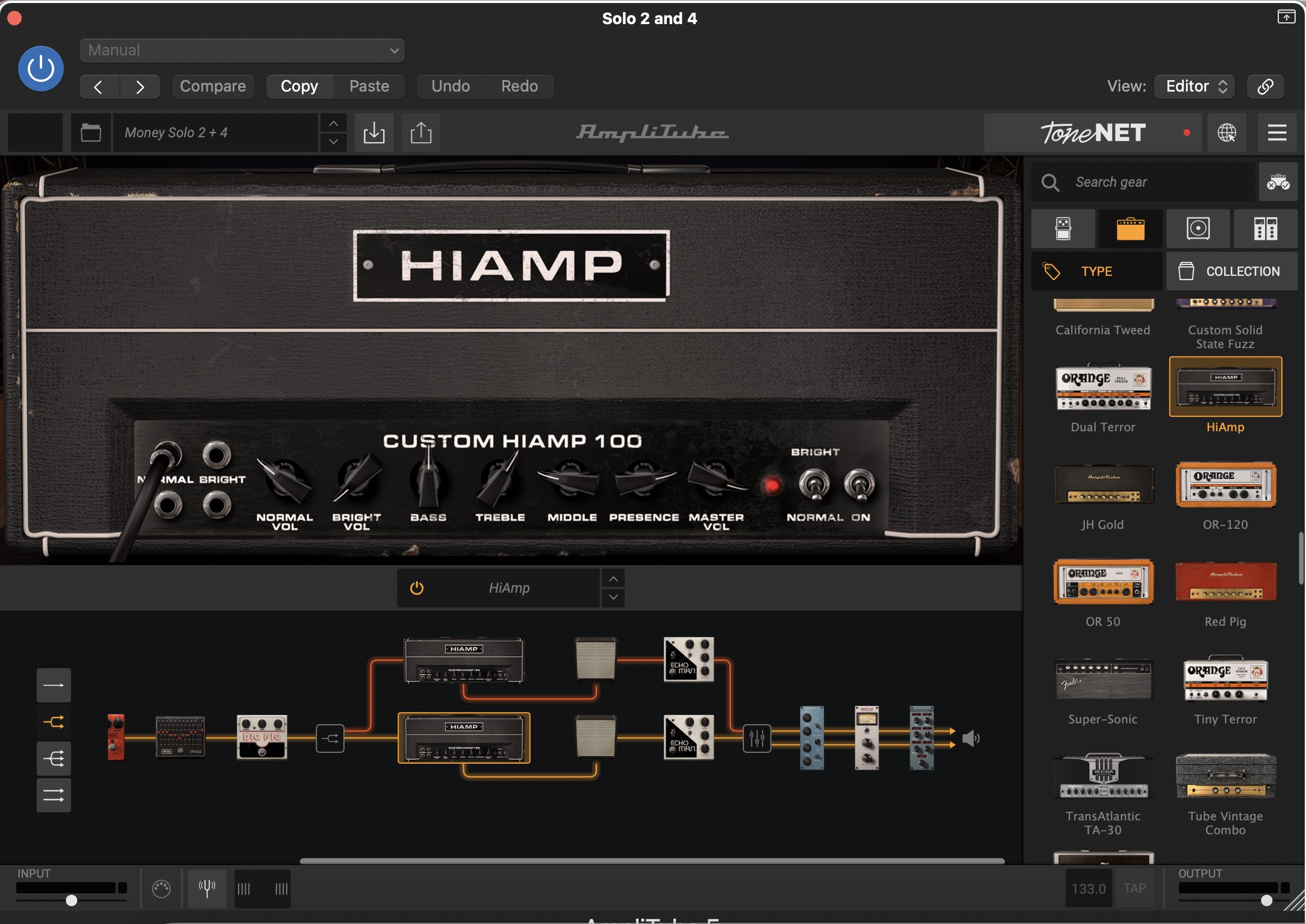
Task: Click the sidechain link icon
Action: pos(1265,87)
